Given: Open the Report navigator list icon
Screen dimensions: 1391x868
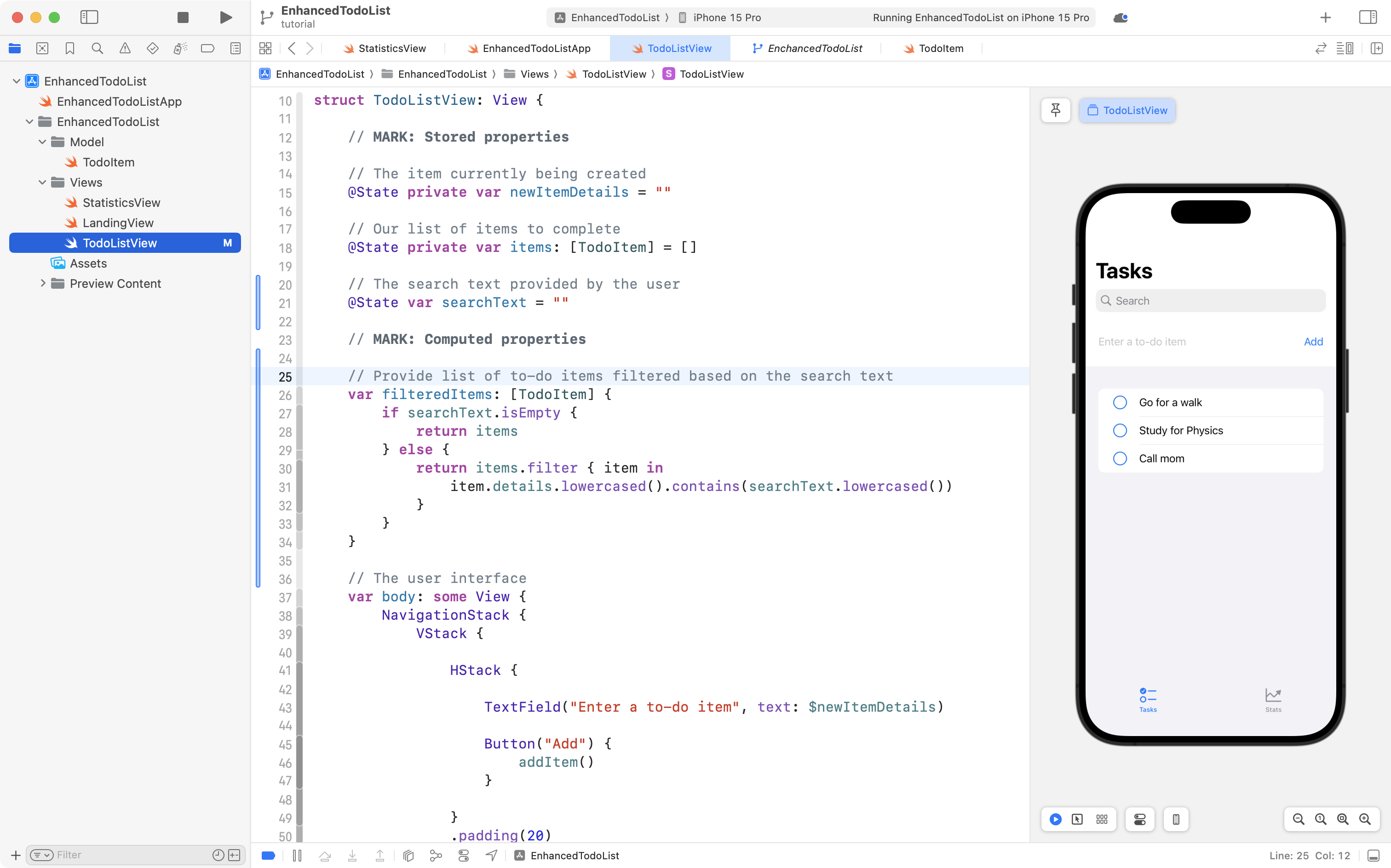Looking at the screenshot, I should coord(236,48).
